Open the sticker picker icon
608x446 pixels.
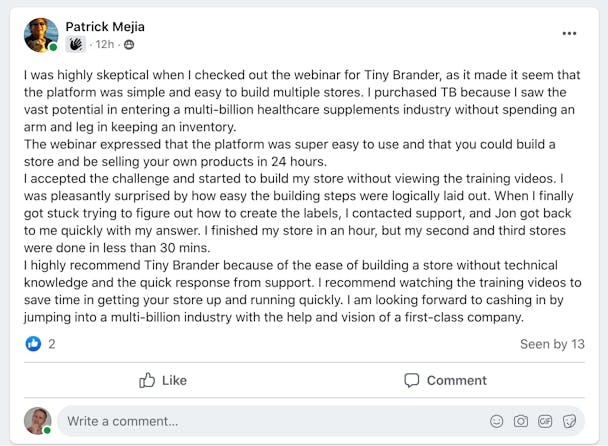click(569, 421)
